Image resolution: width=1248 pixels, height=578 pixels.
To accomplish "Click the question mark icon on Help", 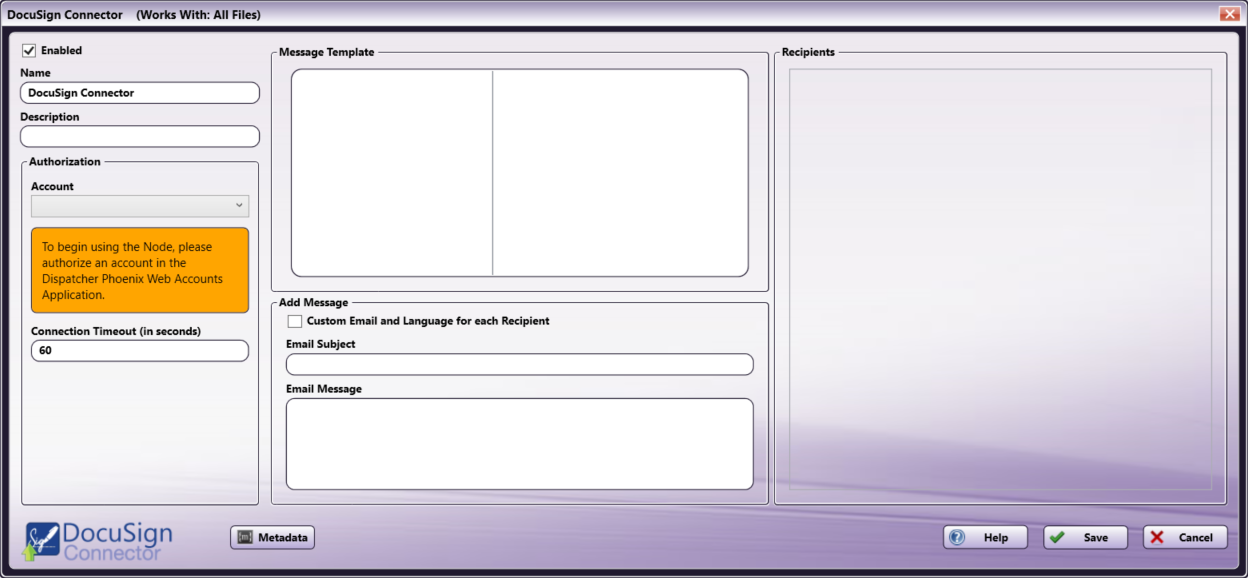I will pyautogui.click(x=957, y=537).
